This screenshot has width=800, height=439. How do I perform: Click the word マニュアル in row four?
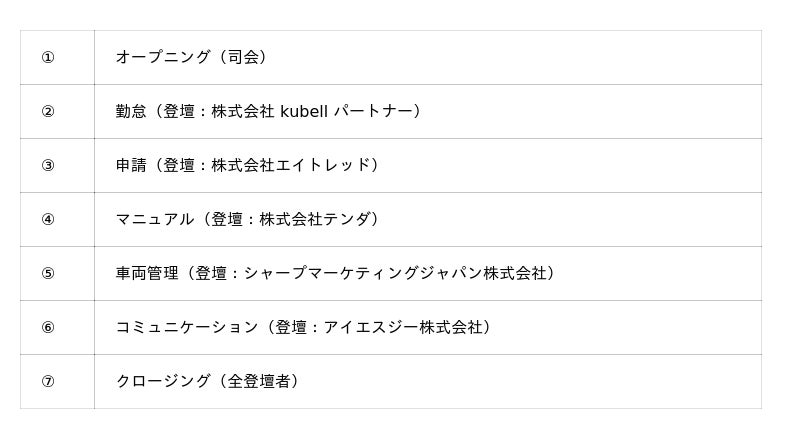[155, 220]
